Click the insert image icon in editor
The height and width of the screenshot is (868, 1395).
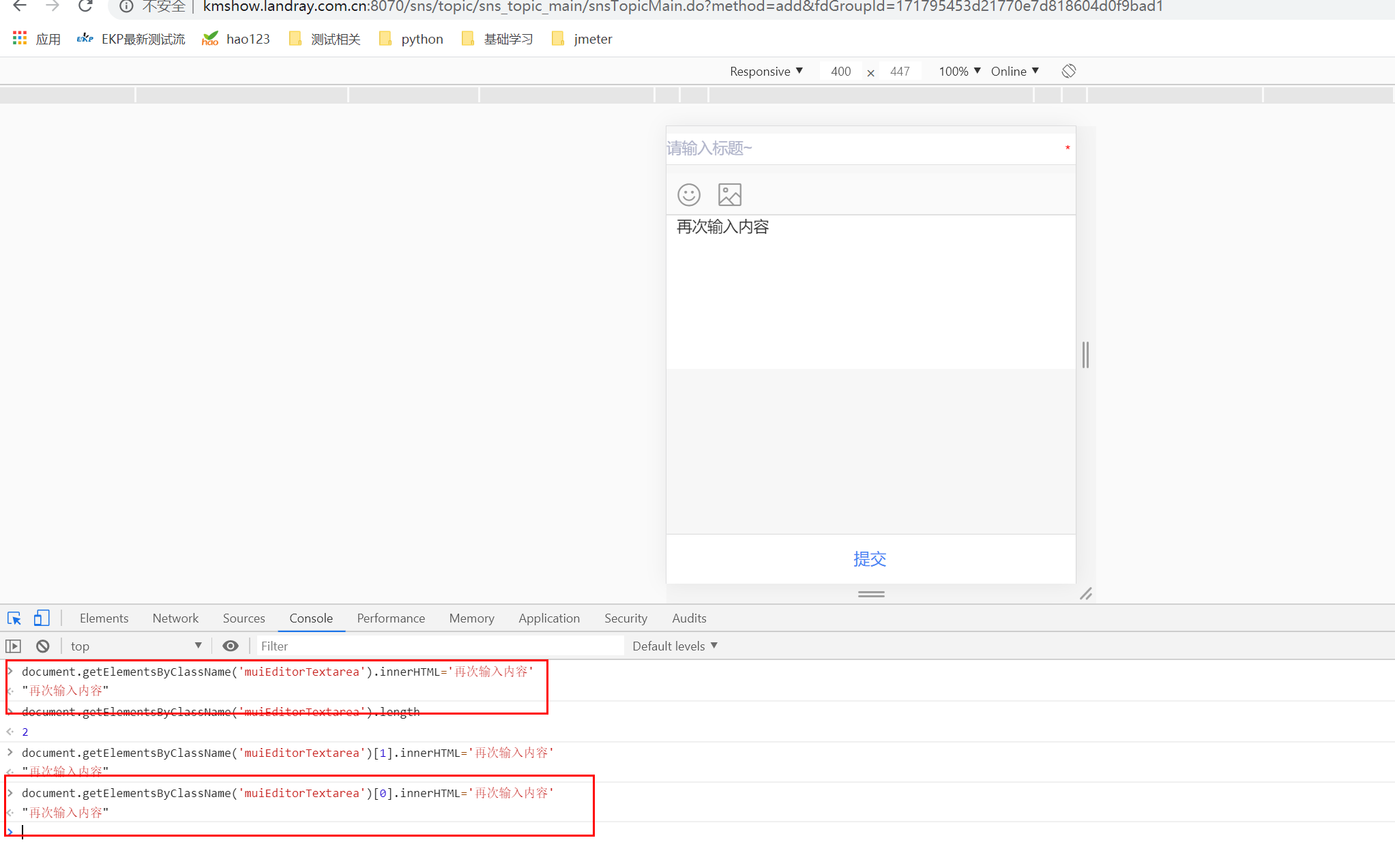[x=729, y=195]
